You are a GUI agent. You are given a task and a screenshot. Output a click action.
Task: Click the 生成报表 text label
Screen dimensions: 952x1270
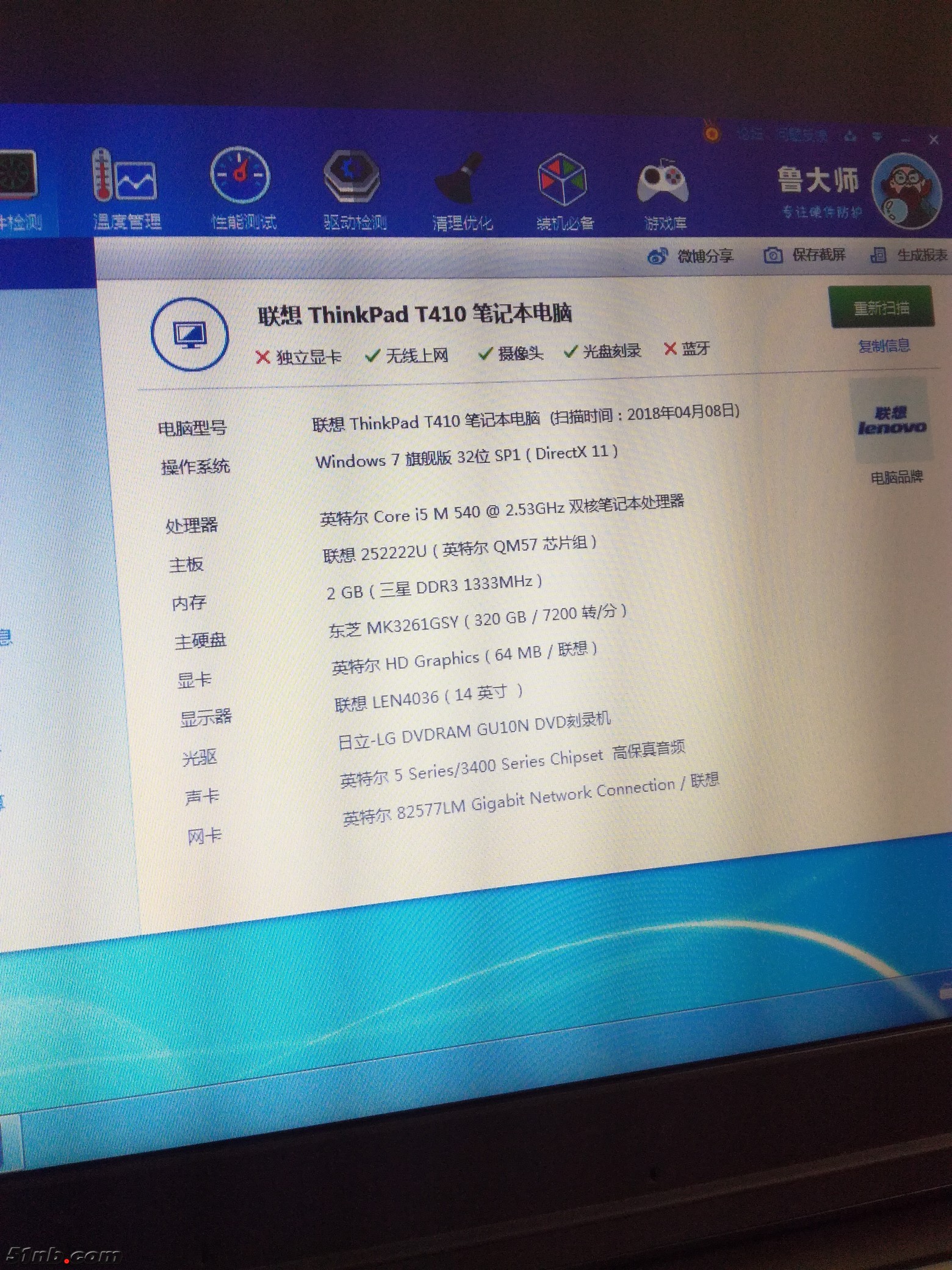click(x=921, y=255)
